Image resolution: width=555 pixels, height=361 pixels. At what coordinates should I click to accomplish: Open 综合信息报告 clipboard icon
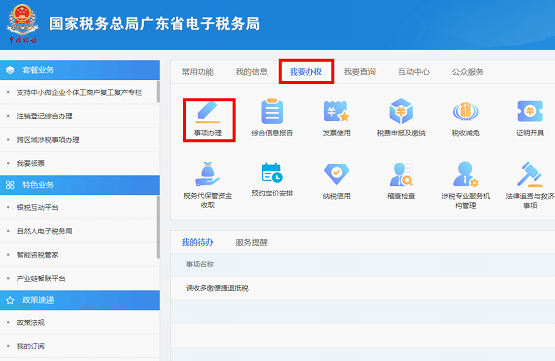tap(272, 111)
